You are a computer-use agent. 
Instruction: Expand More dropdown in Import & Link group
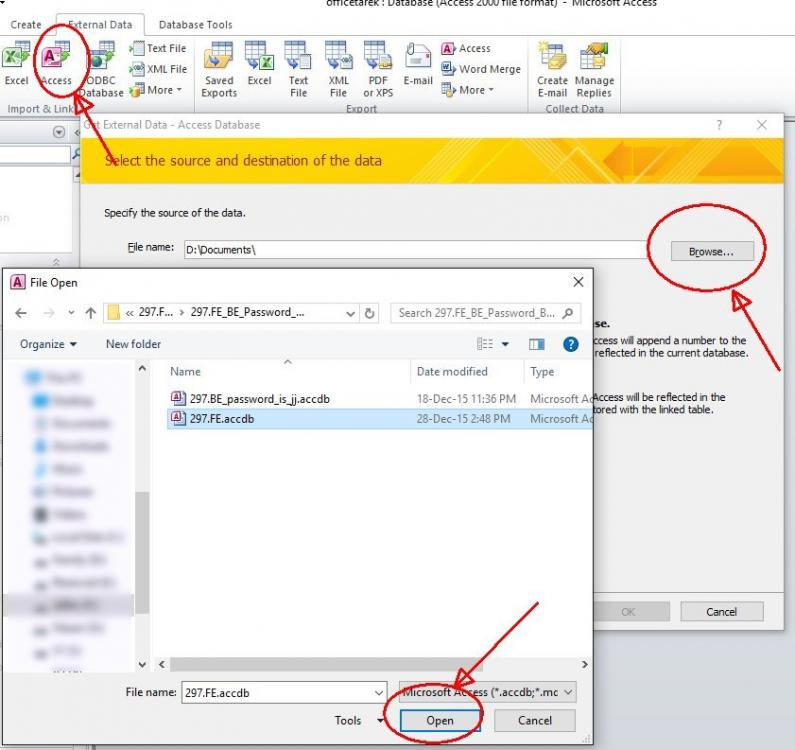coord(156,90)
